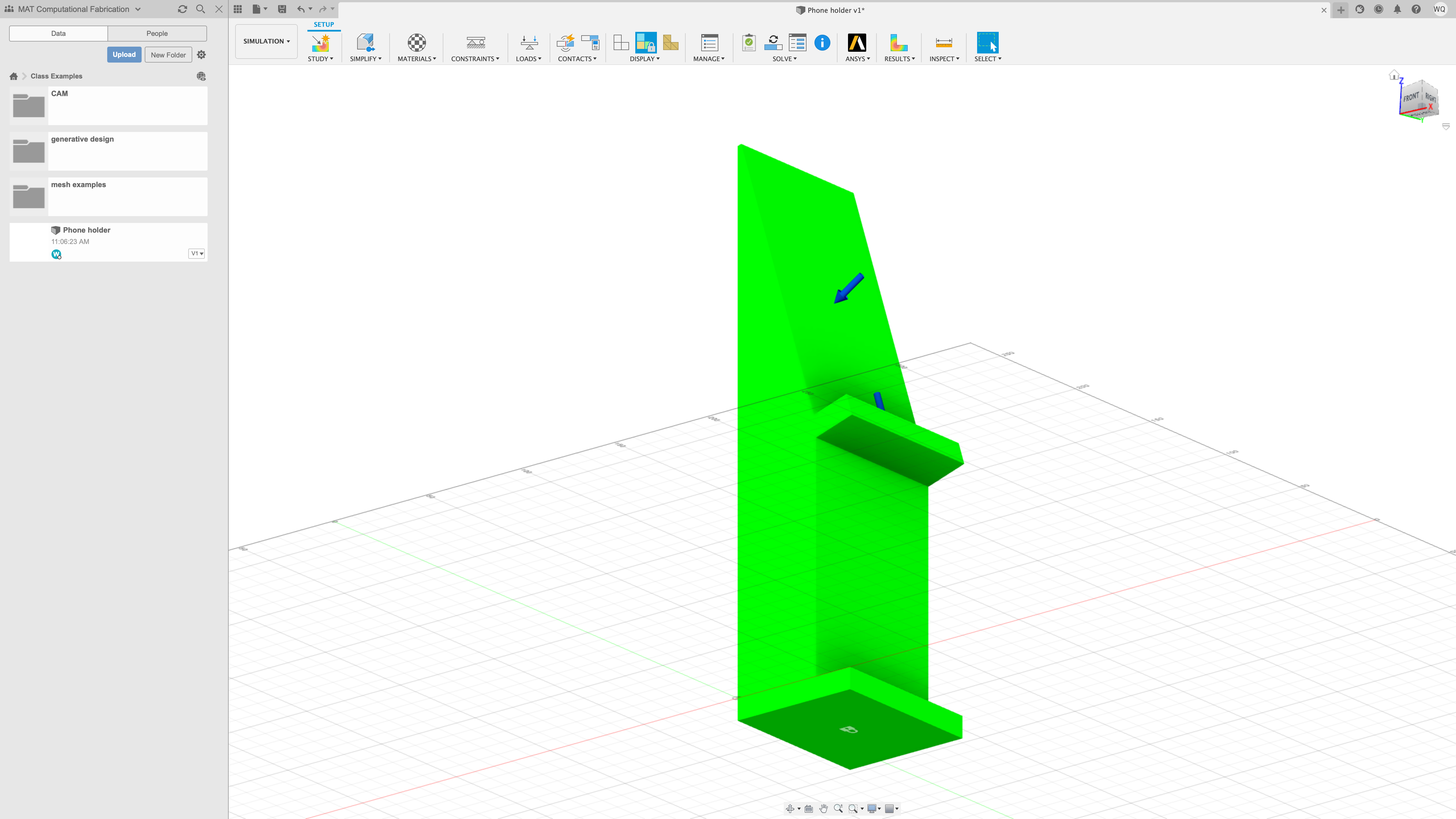Click the Measure ruler icon
The image size is (1456, 819).
click(944, 43)
